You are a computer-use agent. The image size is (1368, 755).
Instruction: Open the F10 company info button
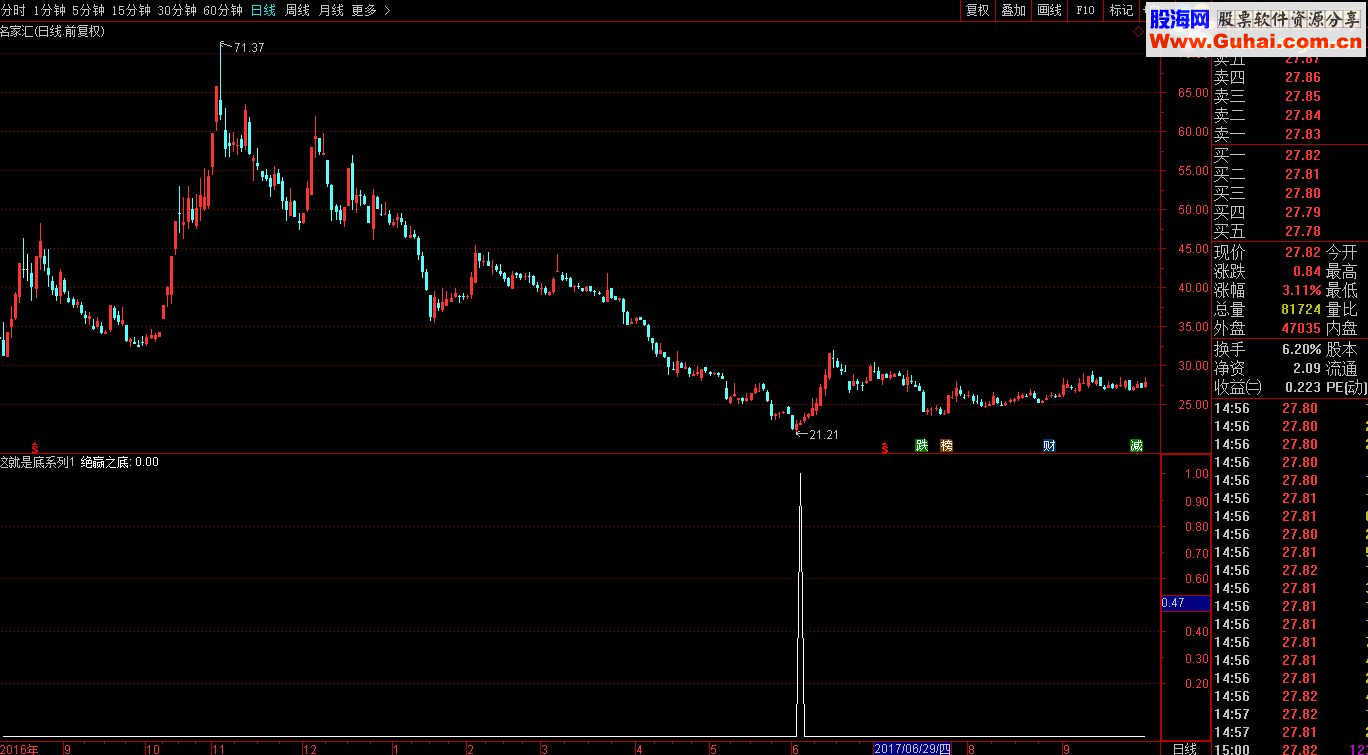coord(1085,10)
